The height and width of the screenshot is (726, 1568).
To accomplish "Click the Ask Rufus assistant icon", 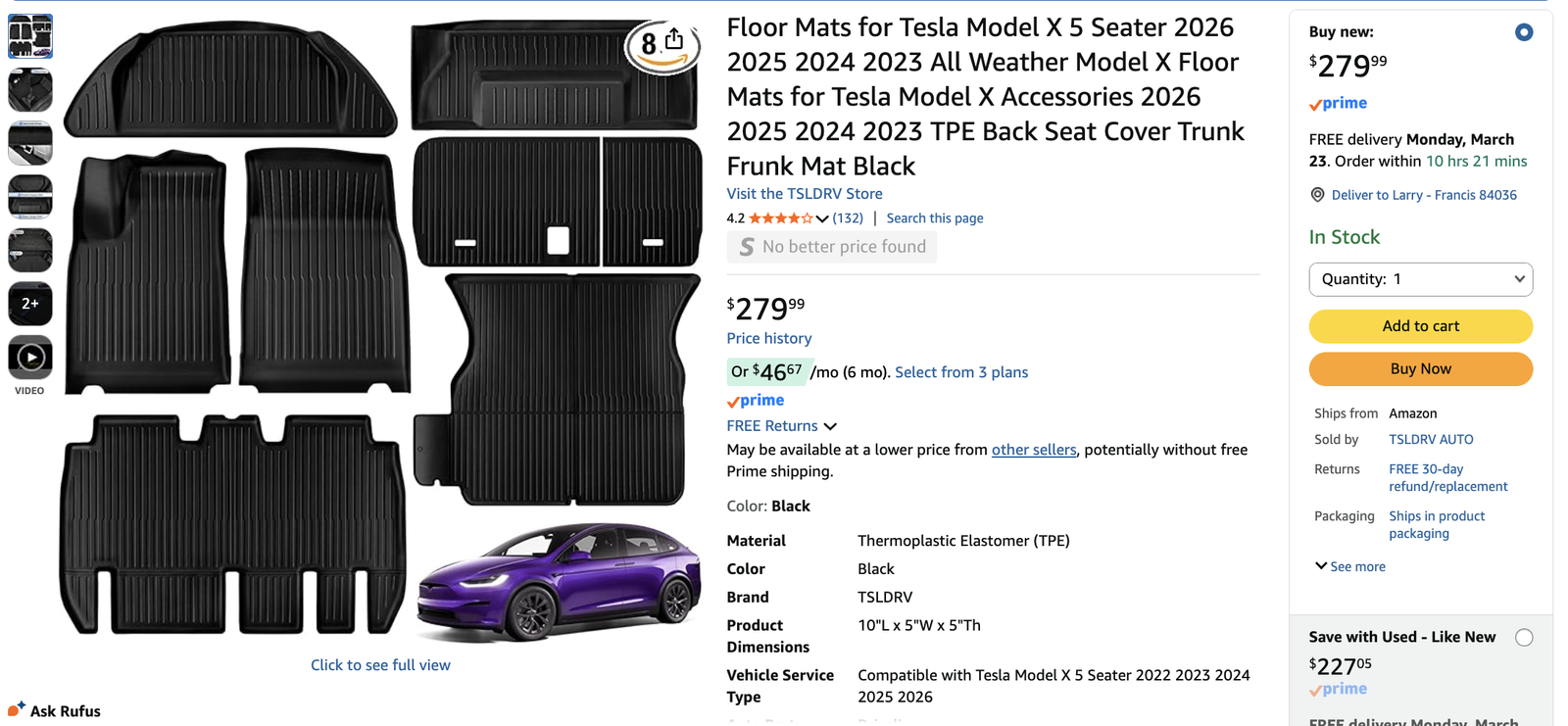I will (16, 709).
